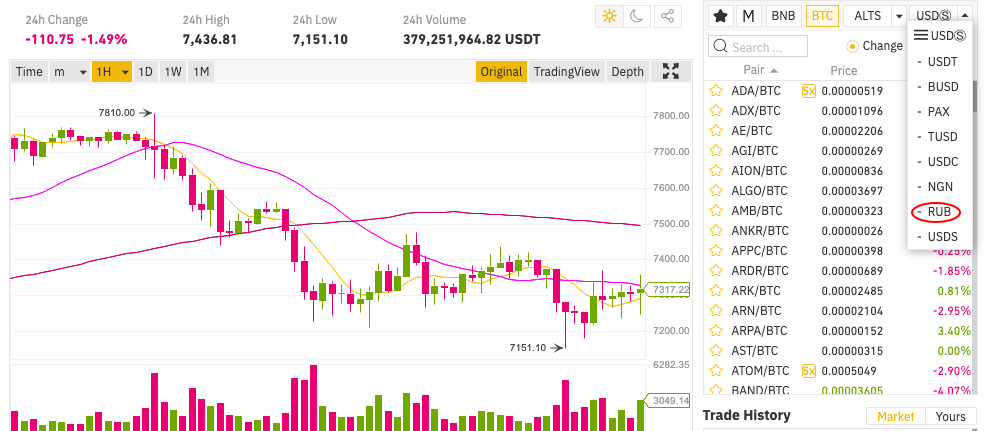Click the share chart icon

[x=667, y=16]
